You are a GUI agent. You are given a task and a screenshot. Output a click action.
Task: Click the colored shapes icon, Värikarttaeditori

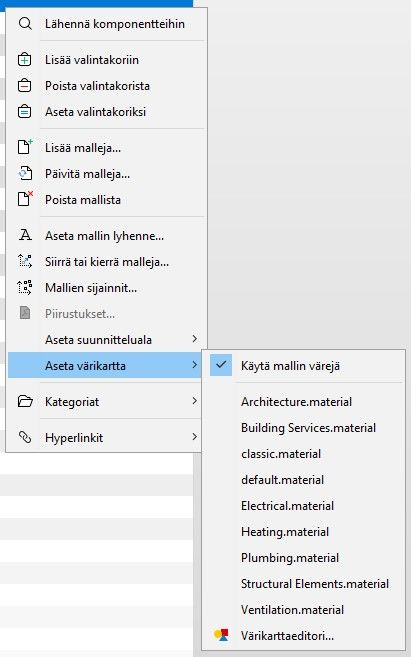(221, 635)
